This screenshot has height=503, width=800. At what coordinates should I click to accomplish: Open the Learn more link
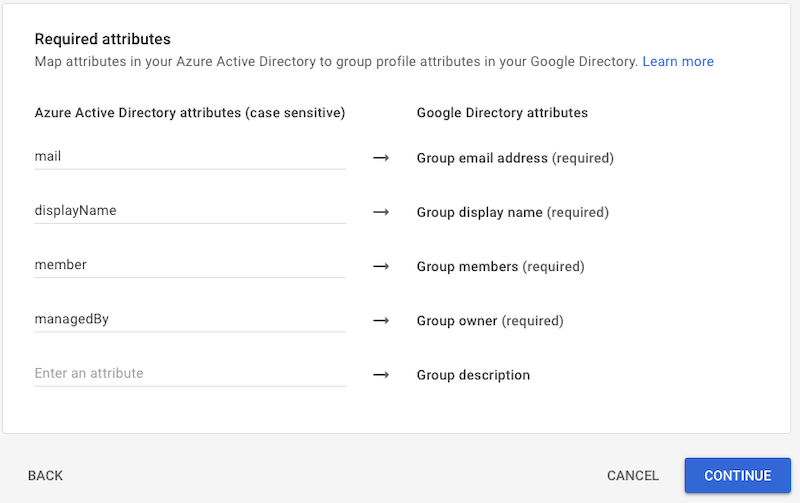(678, 62)
